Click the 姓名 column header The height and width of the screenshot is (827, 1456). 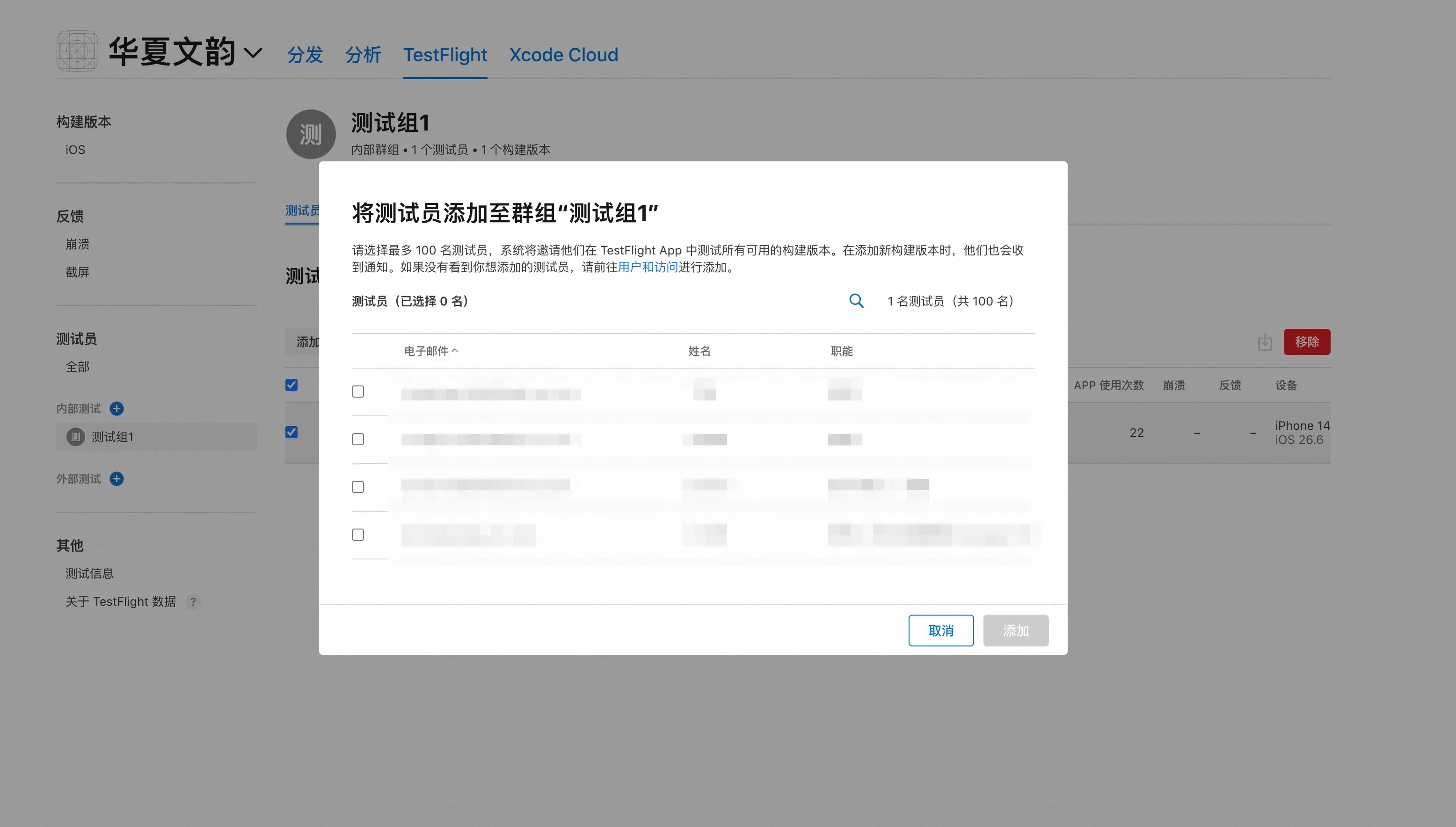coord(699,351)
